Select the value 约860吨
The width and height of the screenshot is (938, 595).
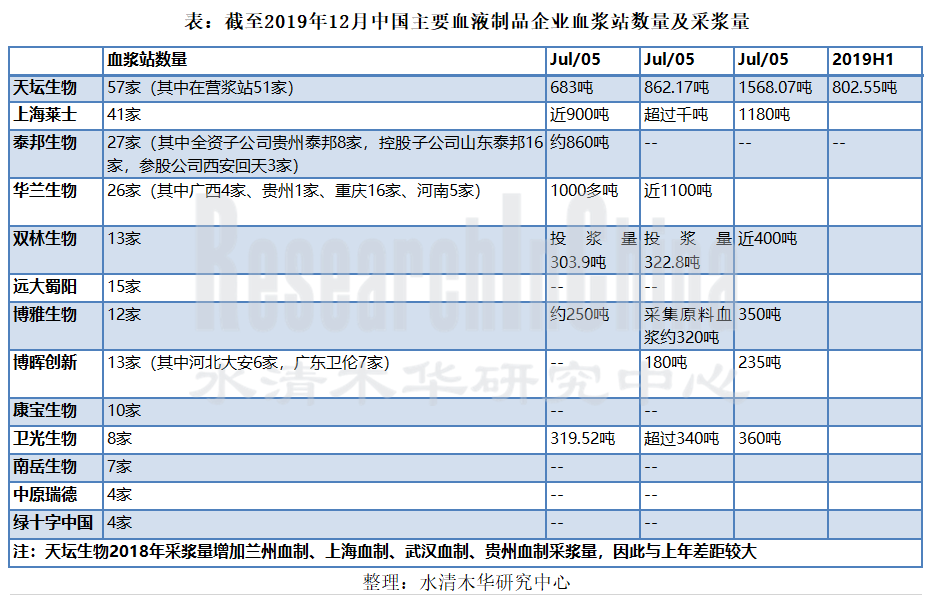pos(579,143)
